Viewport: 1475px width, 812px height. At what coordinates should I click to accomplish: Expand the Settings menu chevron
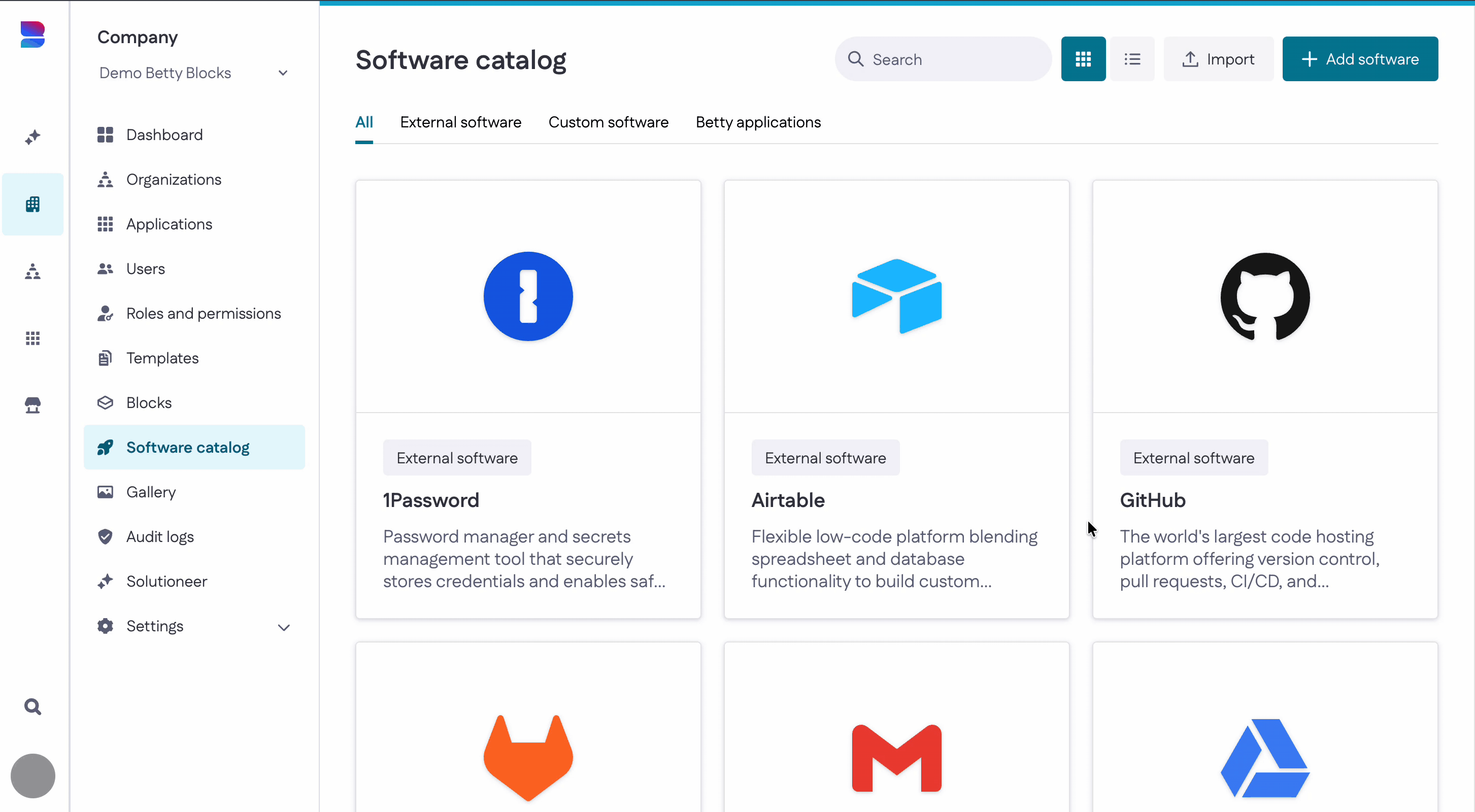(283, 627)
